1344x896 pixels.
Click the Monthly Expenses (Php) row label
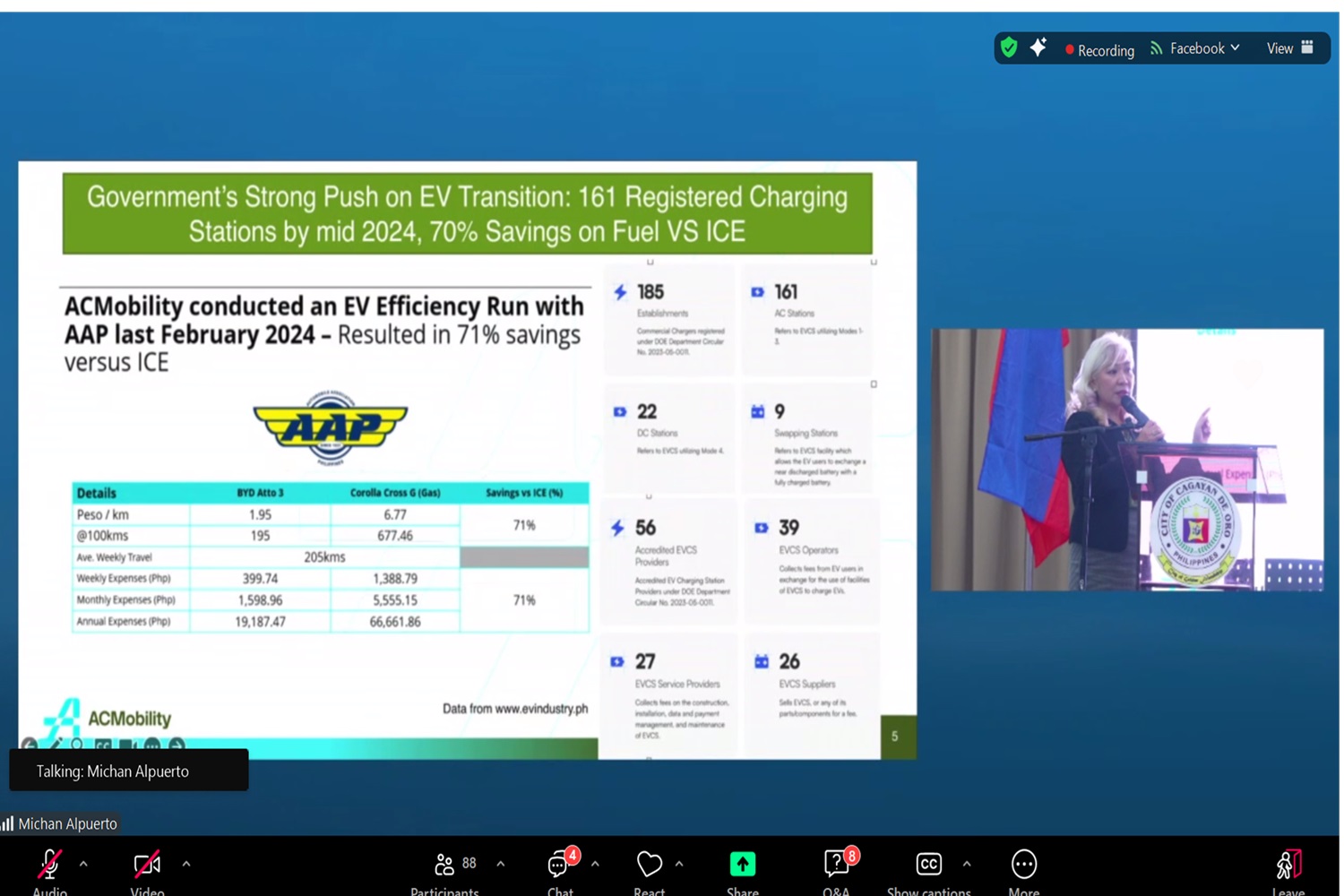[x=125, y=599]
